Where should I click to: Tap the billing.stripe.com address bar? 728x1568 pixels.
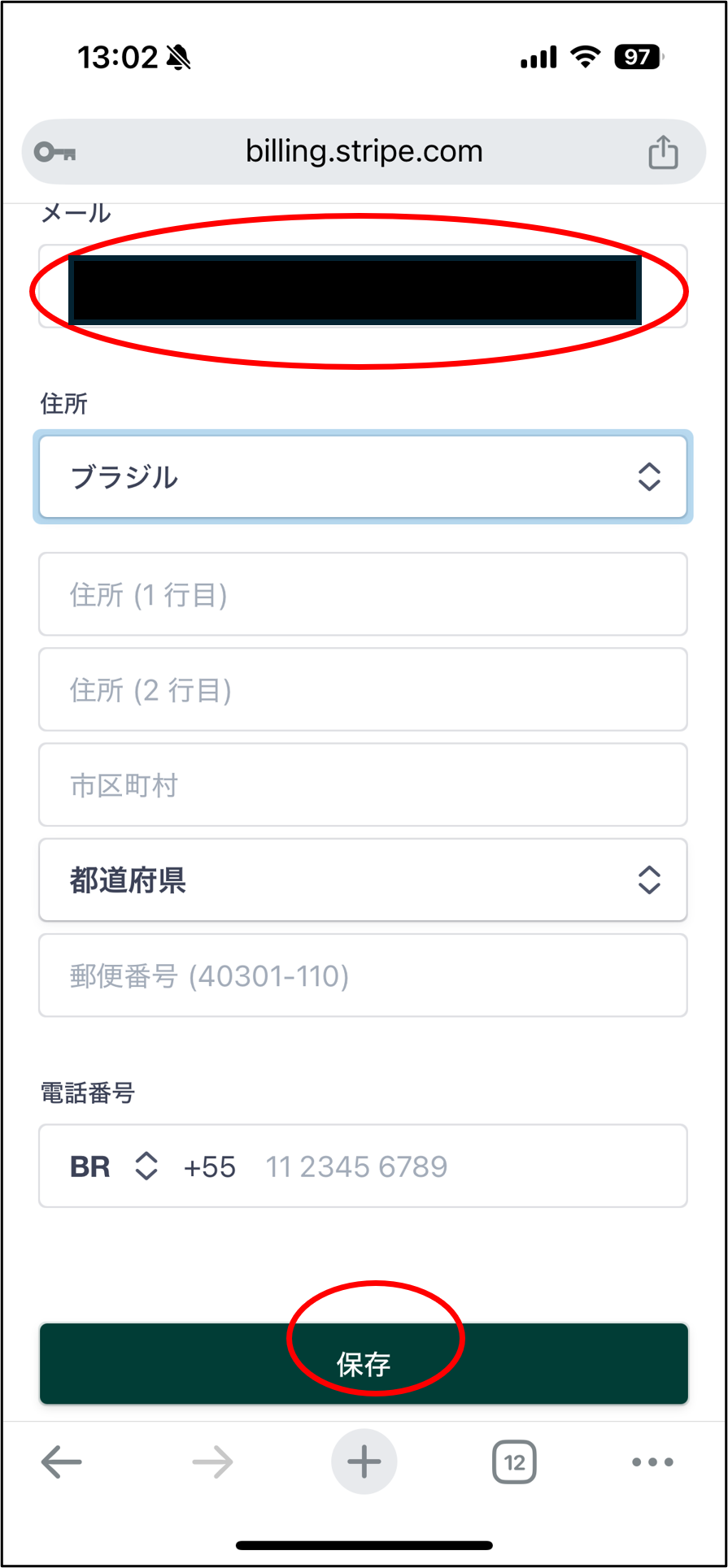364,152
